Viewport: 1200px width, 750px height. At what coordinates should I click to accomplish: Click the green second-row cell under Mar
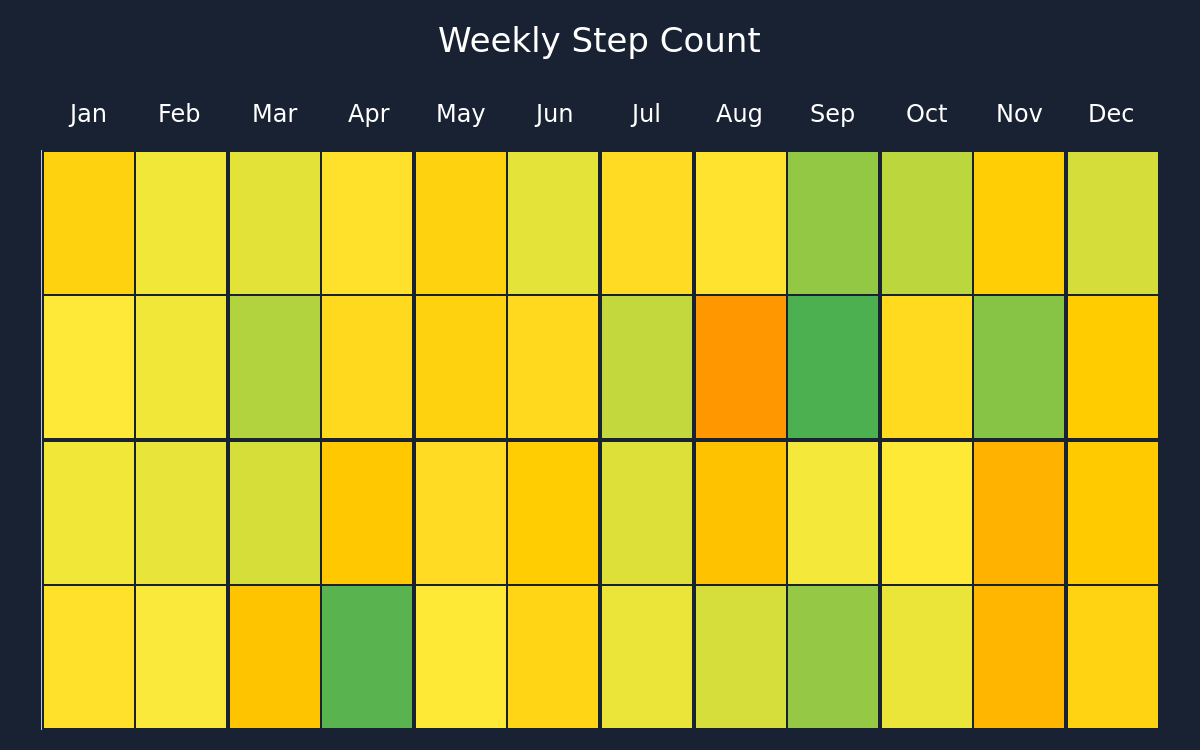(275, 367)
